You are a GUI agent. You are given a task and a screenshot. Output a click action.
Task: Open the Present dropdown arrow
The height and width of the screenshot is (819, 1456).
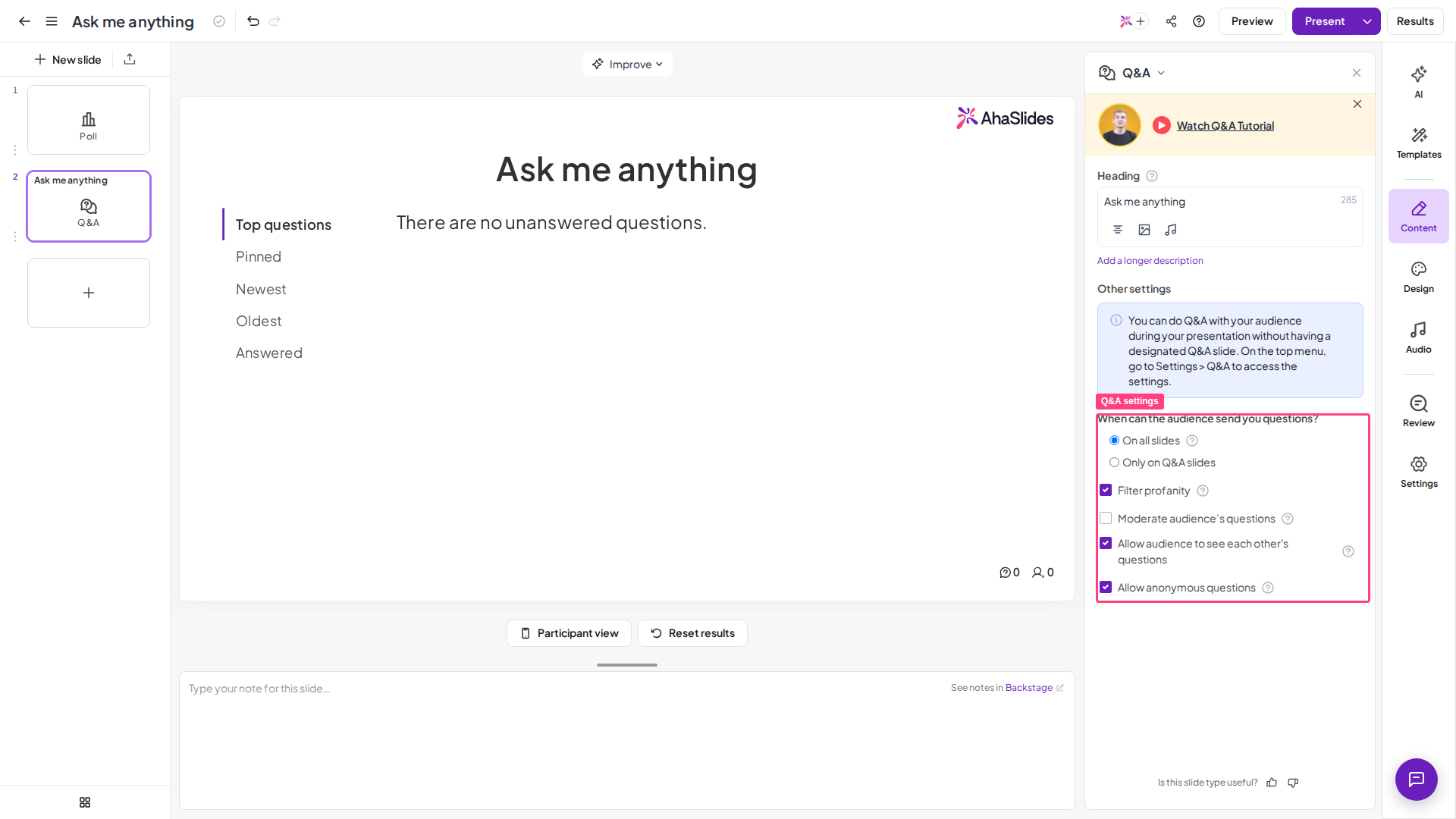pyautogui.click(x=1367, y=21)
